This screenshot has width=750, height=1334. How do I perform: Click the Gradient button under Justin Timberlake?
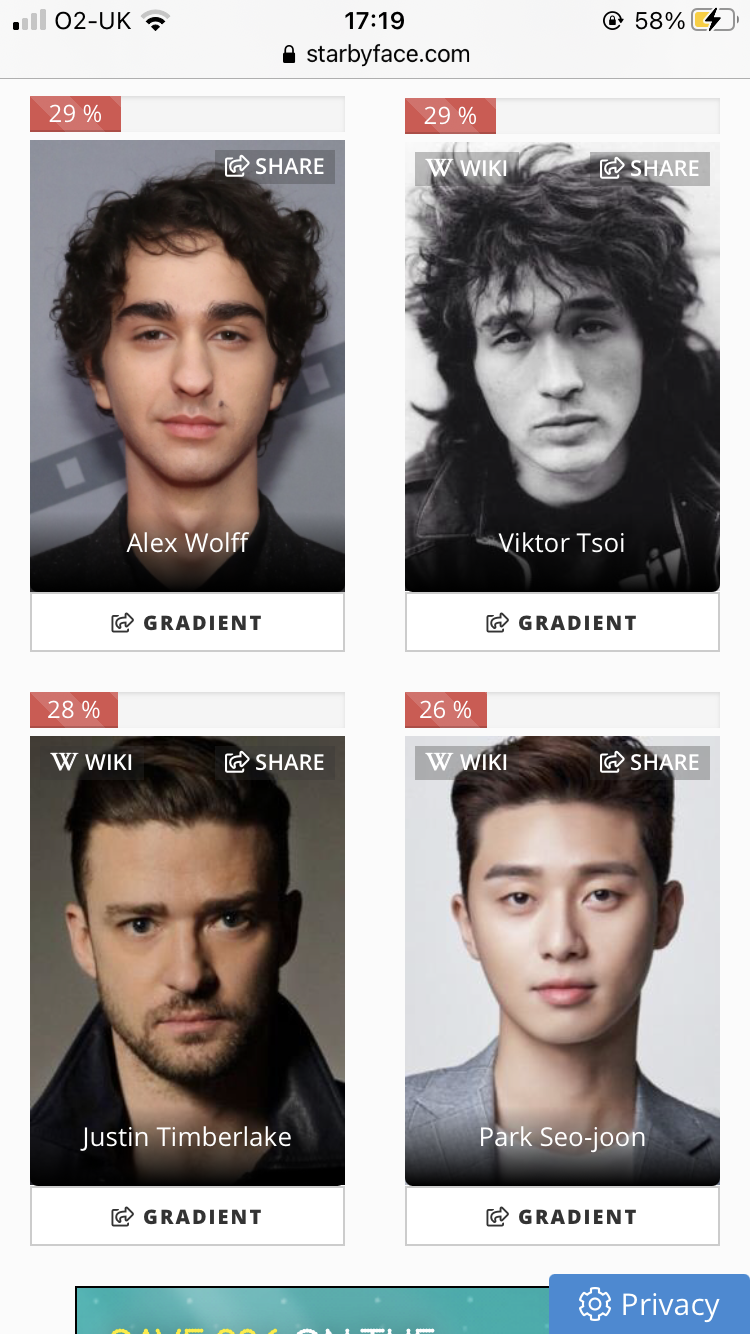click(x=187, y=1216)
